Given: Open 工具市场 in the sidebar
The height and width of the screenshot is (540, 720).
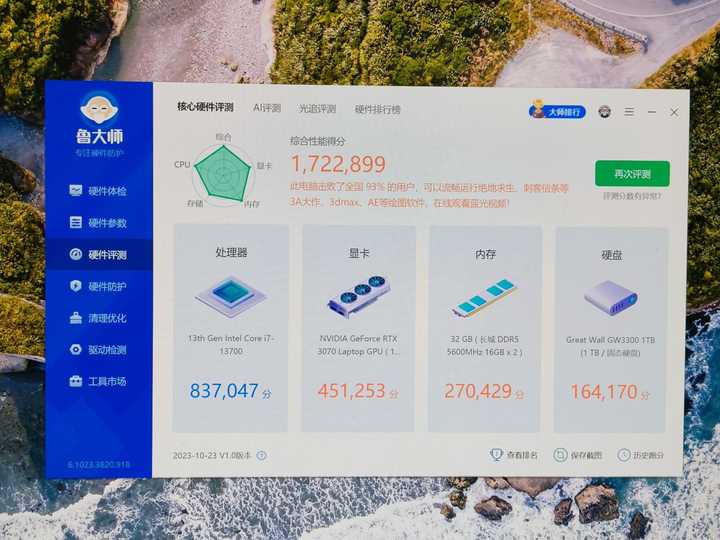Looking at the screenshot, I should point(98,381).
